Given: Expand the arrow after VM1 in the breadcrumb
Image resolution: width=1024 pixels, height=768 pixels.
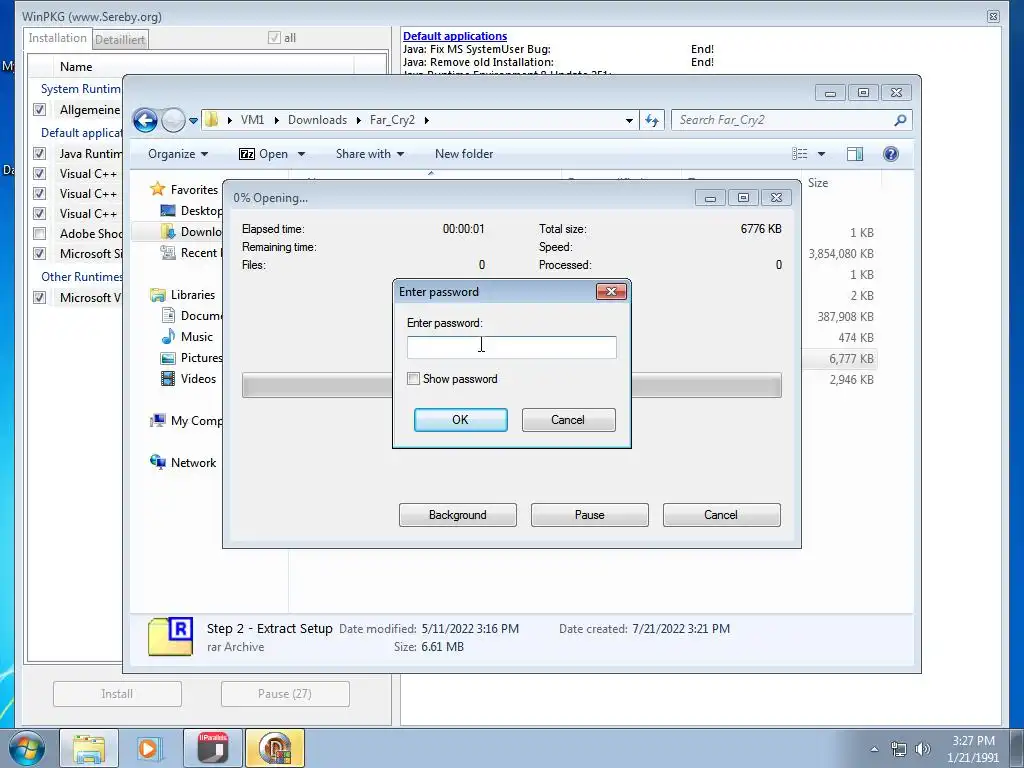Looking at the screenshot, I should [276, 120].
